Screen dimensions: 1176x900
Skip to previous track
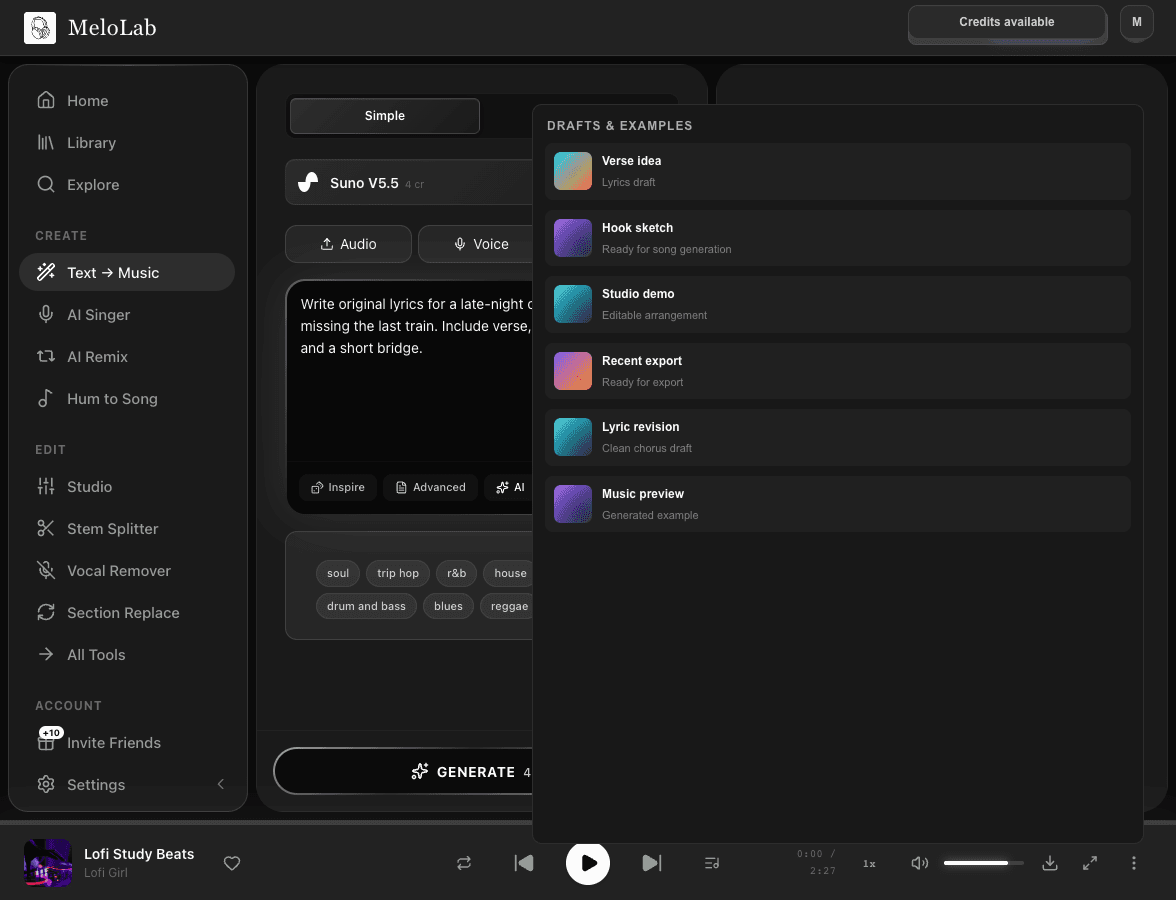pyautogui.click(x=524, y=862)
